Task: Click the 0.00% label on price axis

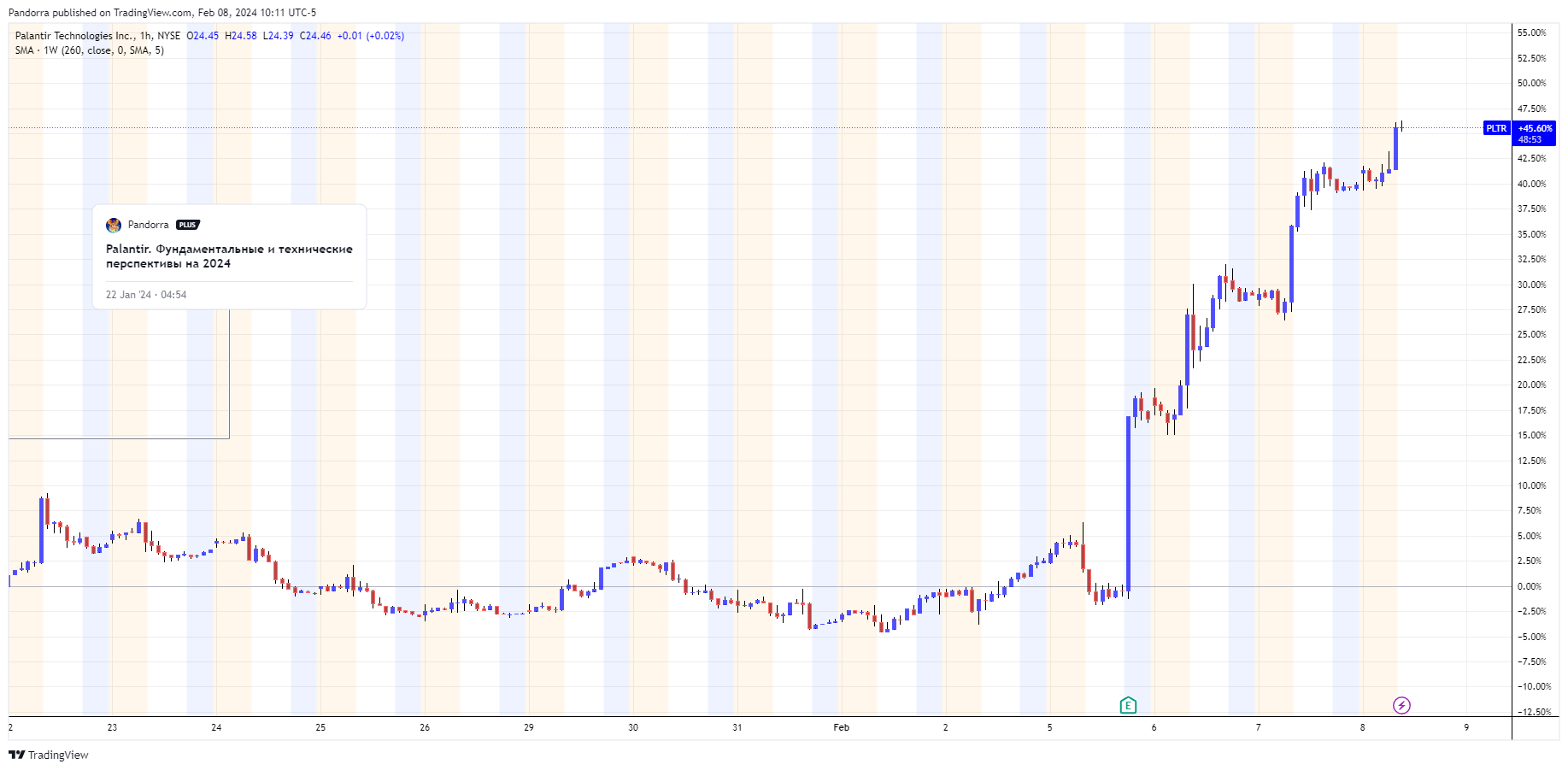Action: (x=1530, y=586)
